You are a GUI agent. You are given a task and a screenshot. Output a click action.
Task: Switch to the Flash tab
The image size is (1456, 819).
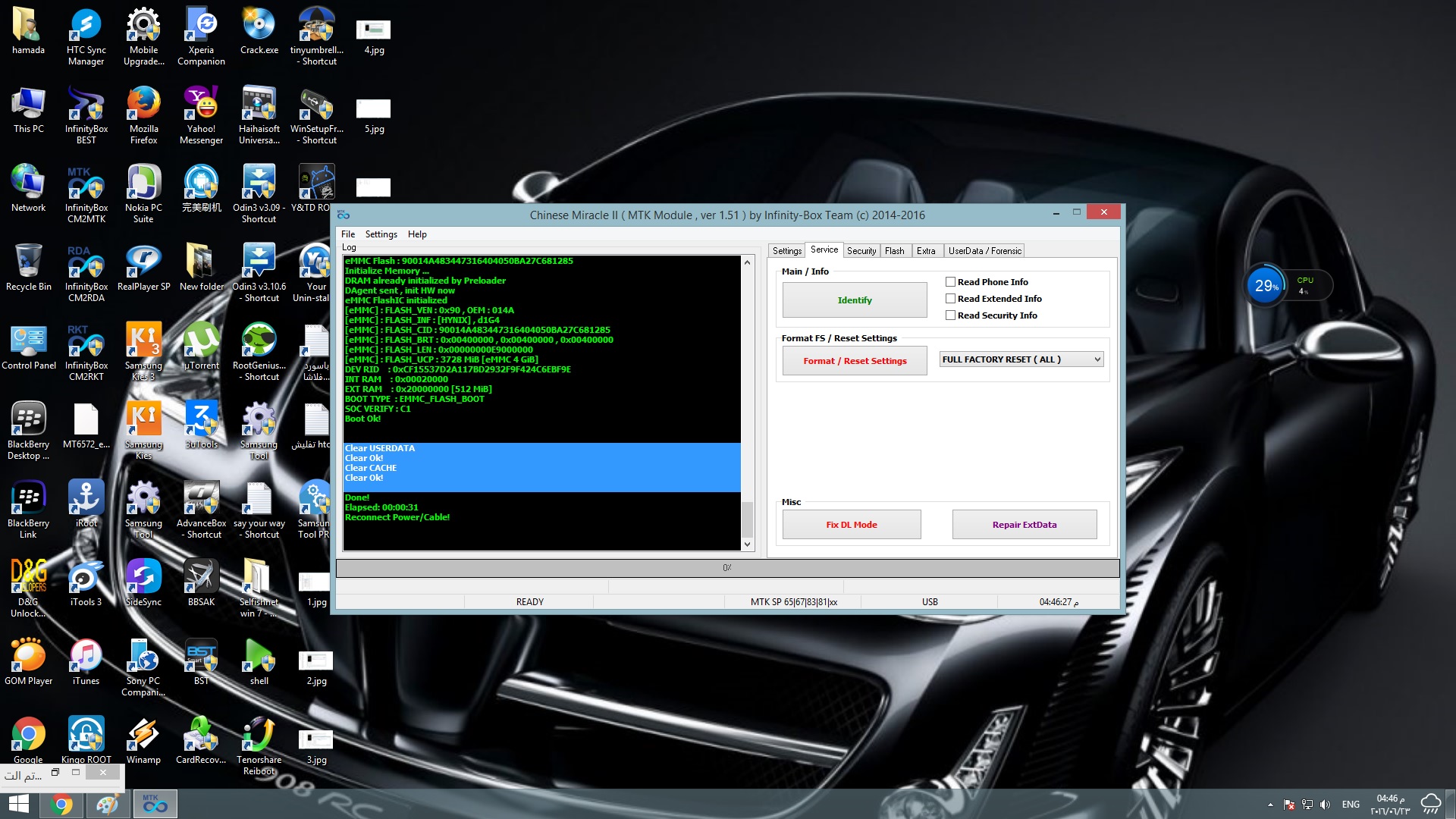coord(895,251)
